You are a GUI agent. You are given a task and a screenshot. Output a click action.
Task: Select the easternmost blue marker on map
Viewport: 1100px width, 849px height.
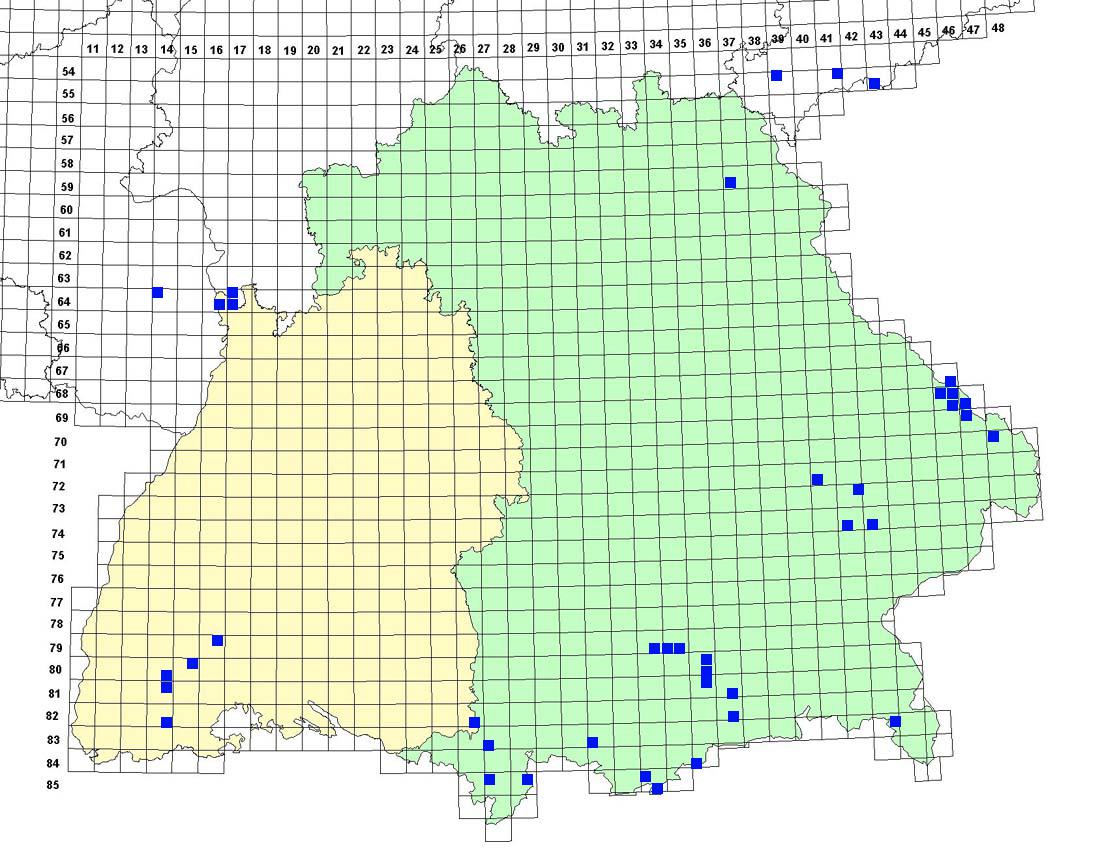993,436
